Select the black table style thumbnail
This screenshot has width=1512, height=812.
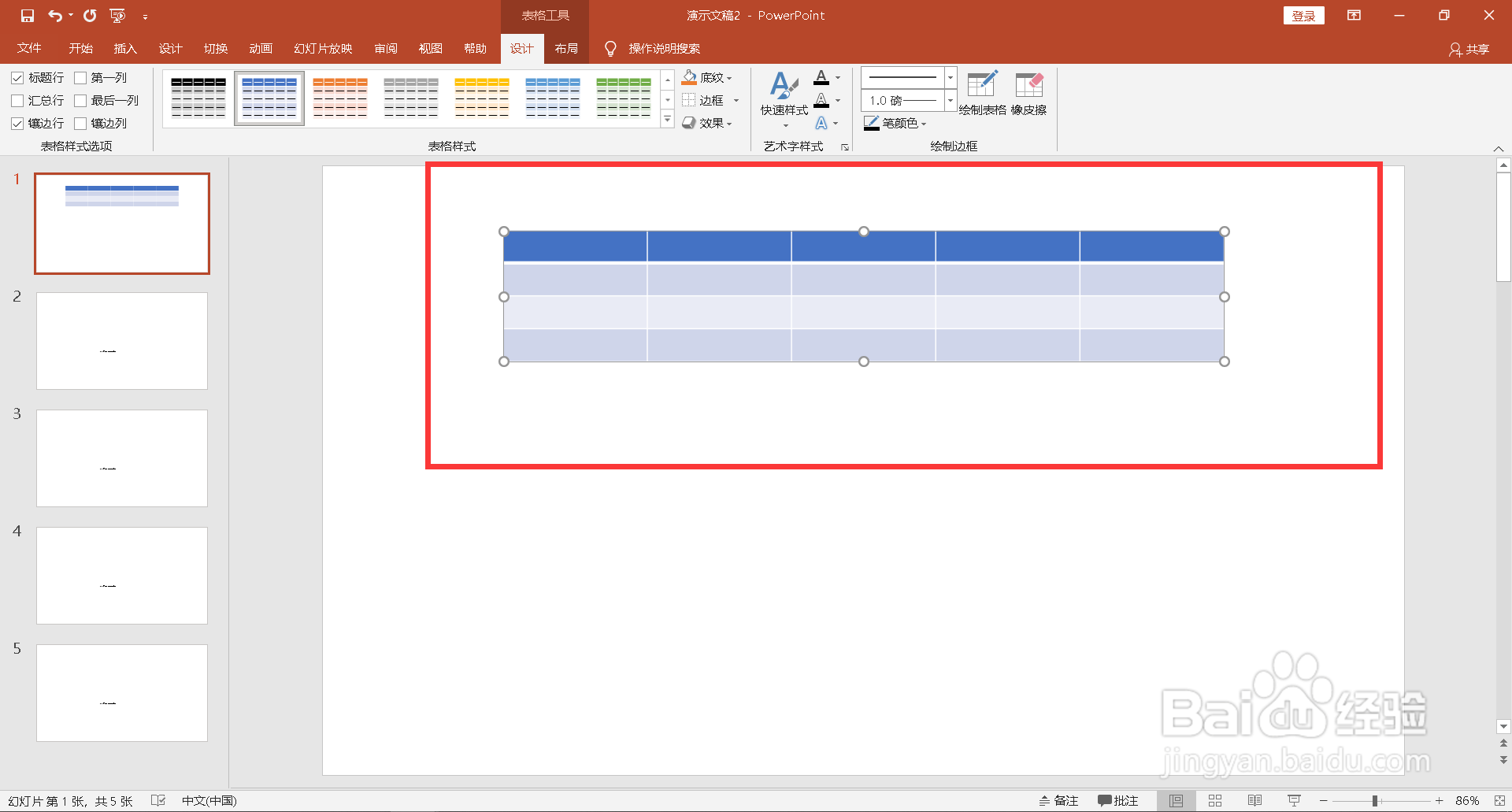click(198, 98)
